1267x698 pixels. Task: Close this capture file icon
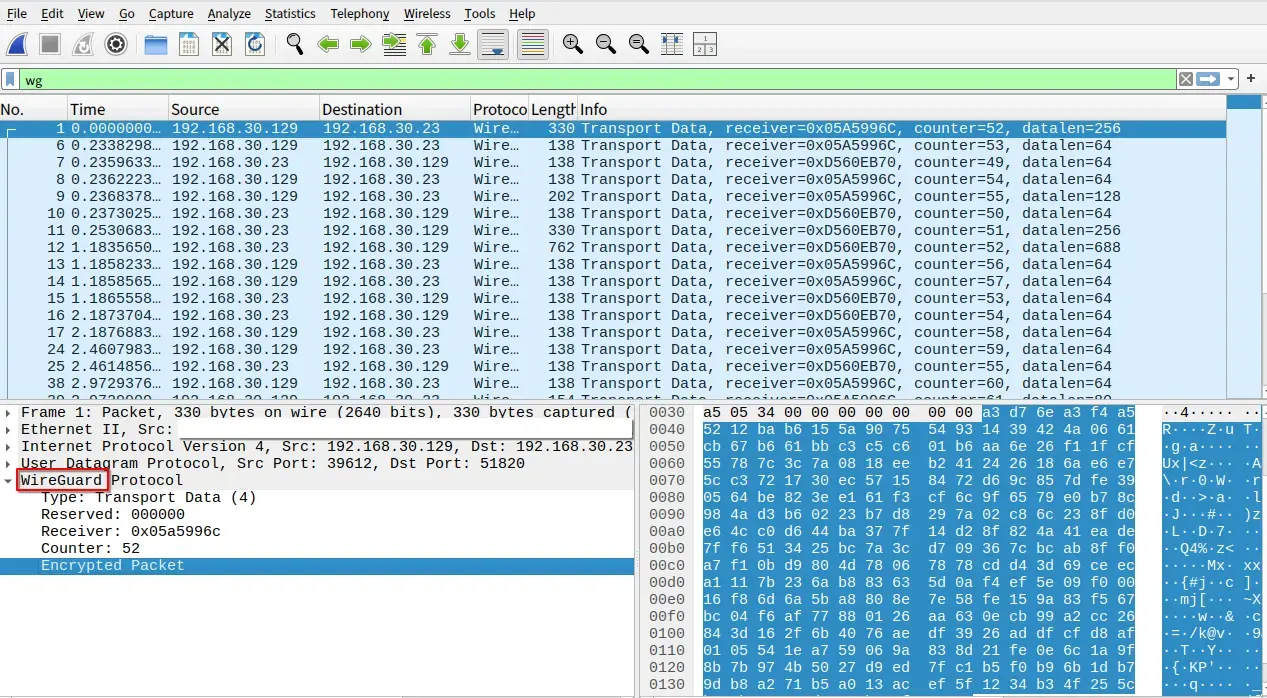tap(222, 44)
